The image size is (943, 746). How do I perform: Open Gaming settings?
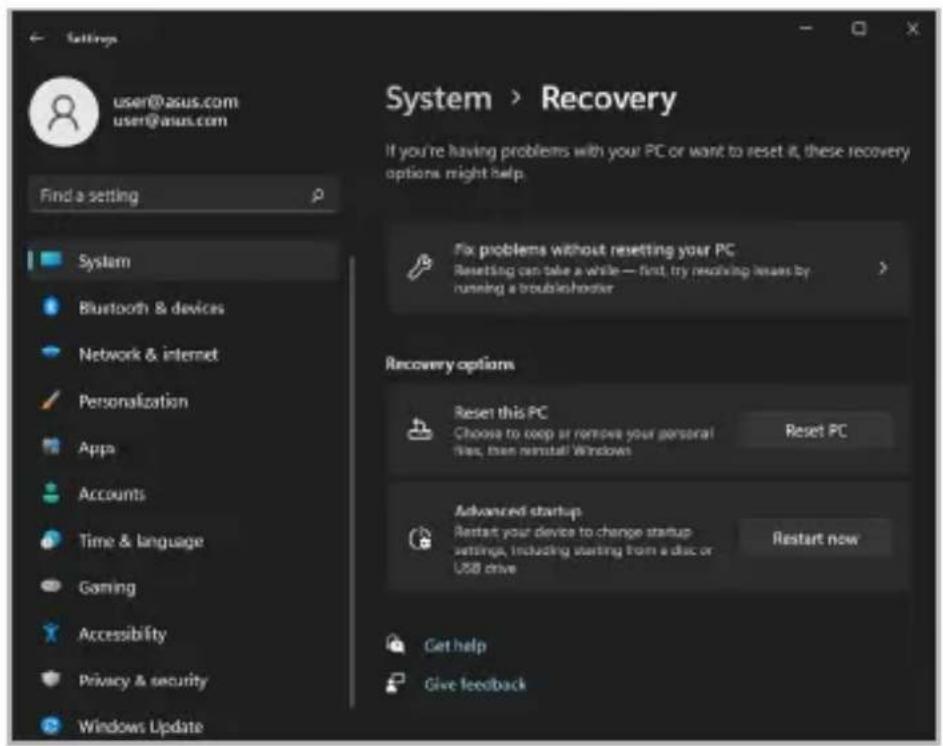point(183,587)
